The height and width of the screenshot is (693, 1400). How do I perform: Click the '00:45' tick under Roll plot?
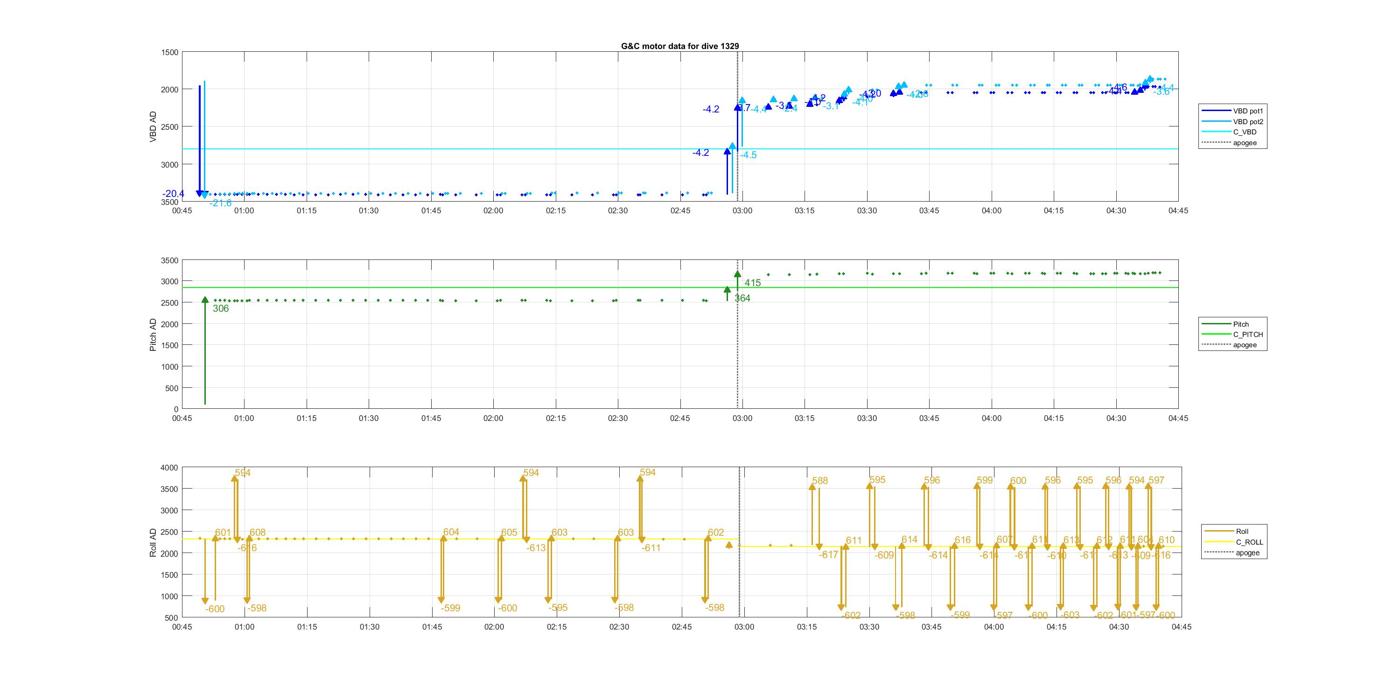click(x=182, y=627)
